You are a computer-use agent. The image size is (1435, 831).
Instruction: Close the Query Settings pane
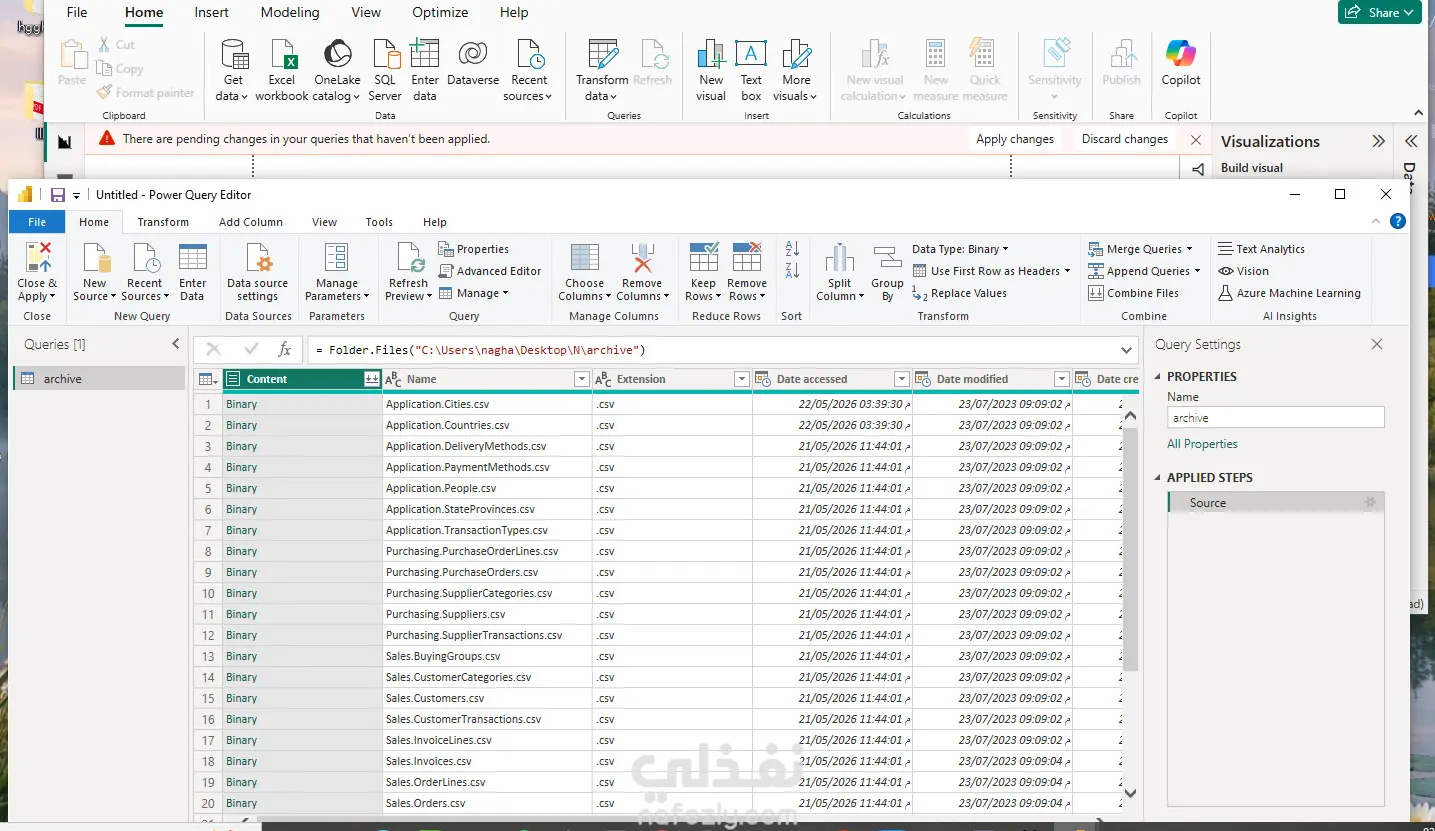pyautogui.click(x=1377, y=344)
